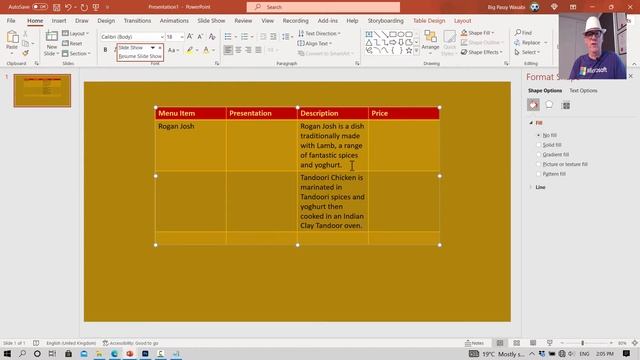Toggle the AutoSave switch

pos(40,7)
